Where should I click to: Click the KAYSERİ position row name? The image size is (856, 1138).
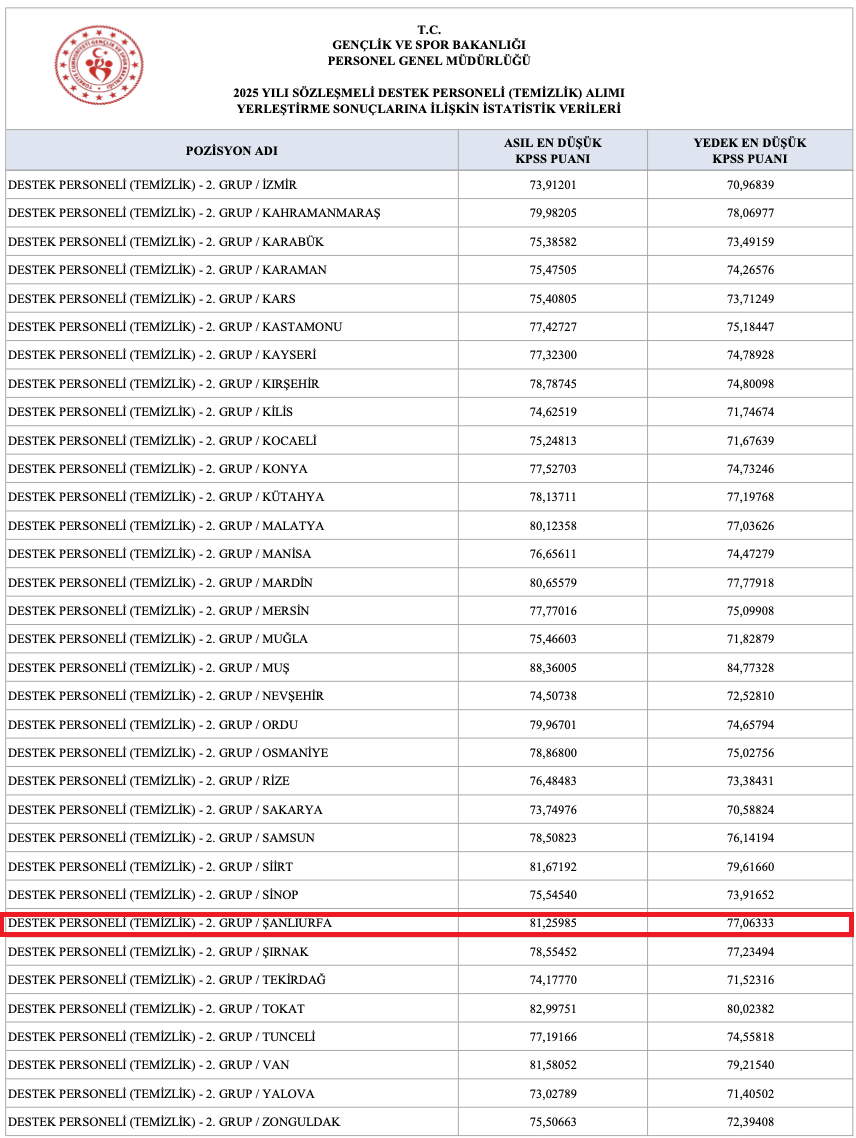point(162,355)
